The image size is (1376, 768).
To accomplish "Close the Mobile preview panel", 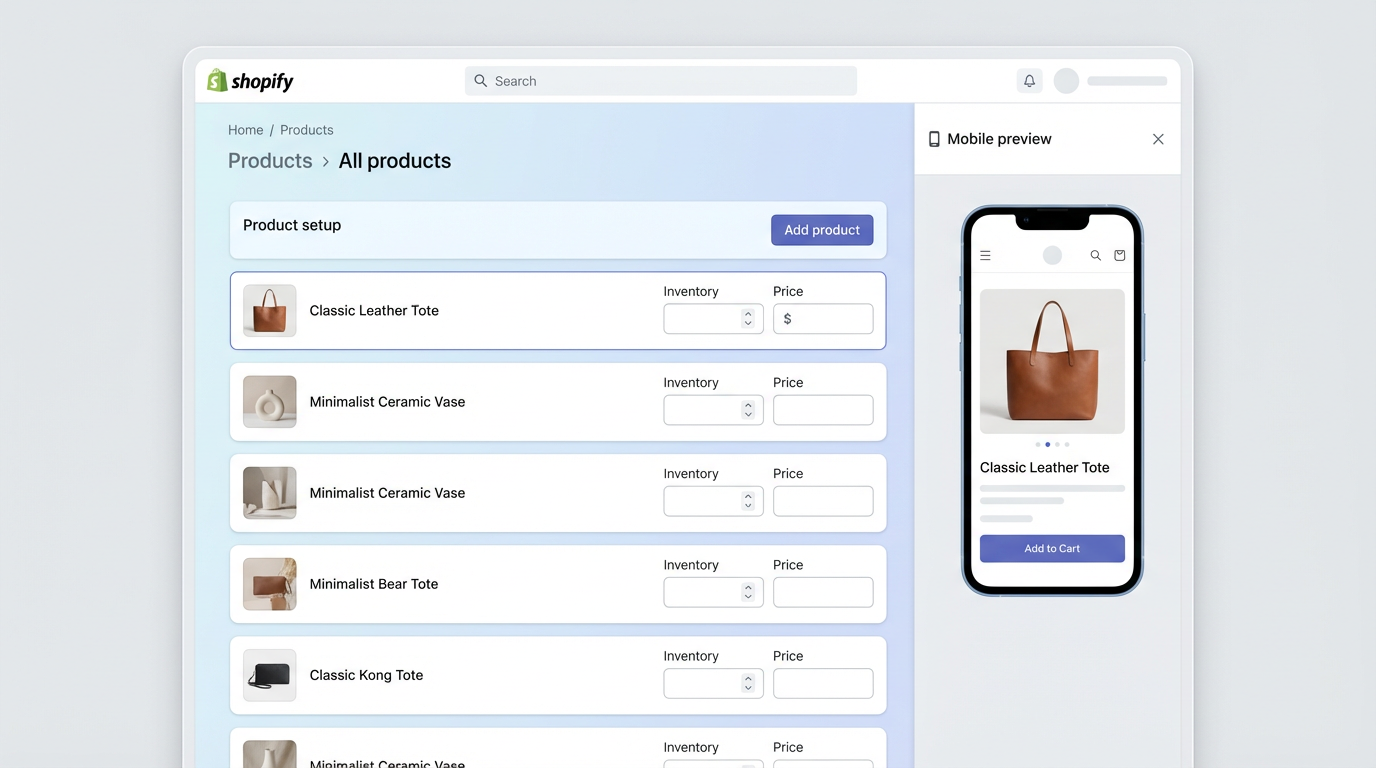I will 1158,139.
